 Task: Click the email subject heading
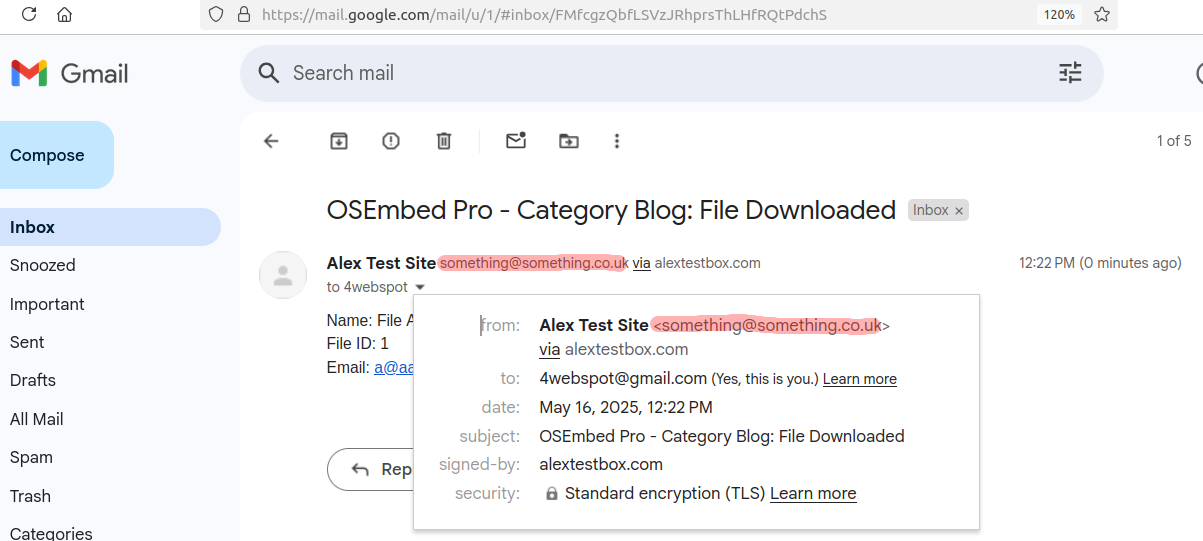[611, 210]
